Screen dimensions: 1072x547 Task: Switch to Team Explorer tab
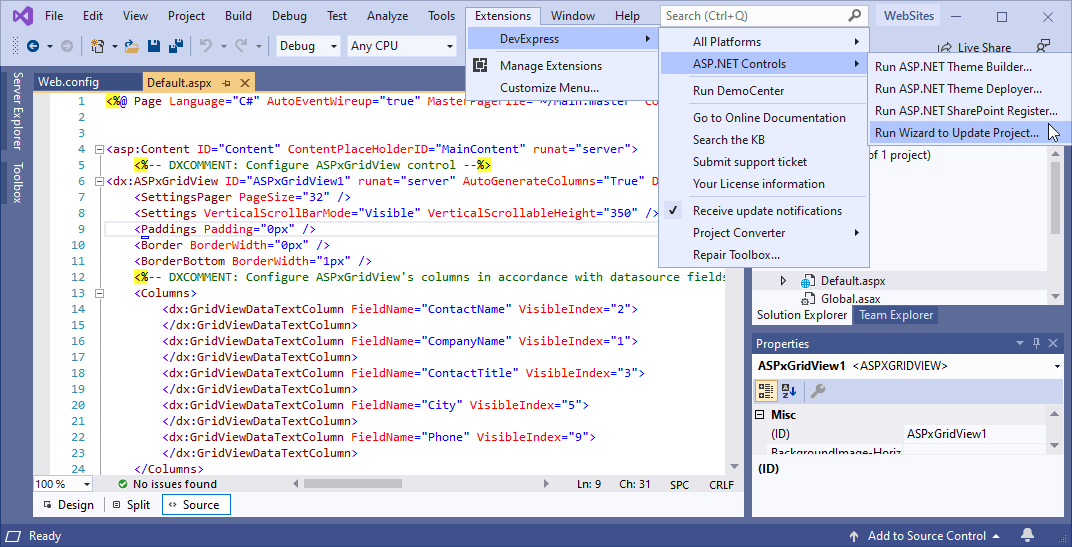point(896,315)
